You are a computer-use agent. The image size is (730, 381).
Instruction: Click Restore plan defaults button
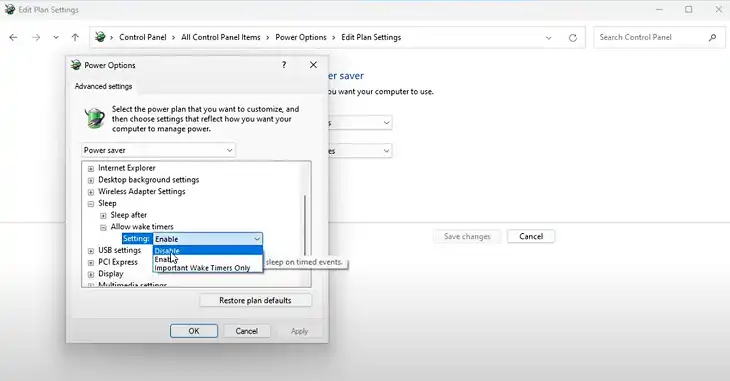255,300
